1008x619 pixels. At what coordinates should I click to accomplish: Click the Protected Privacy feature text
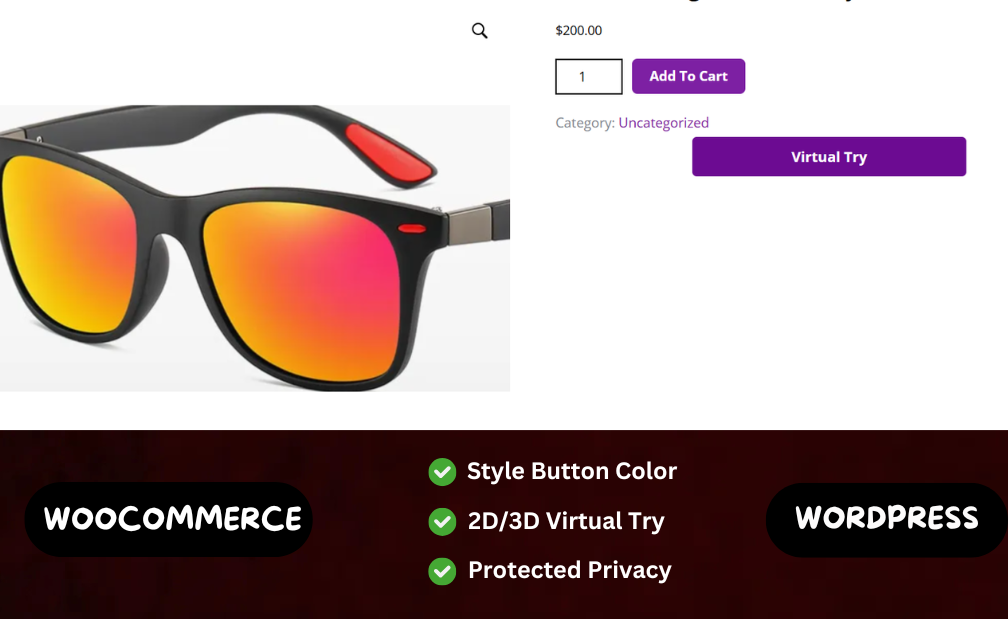(x=569, y=571)
